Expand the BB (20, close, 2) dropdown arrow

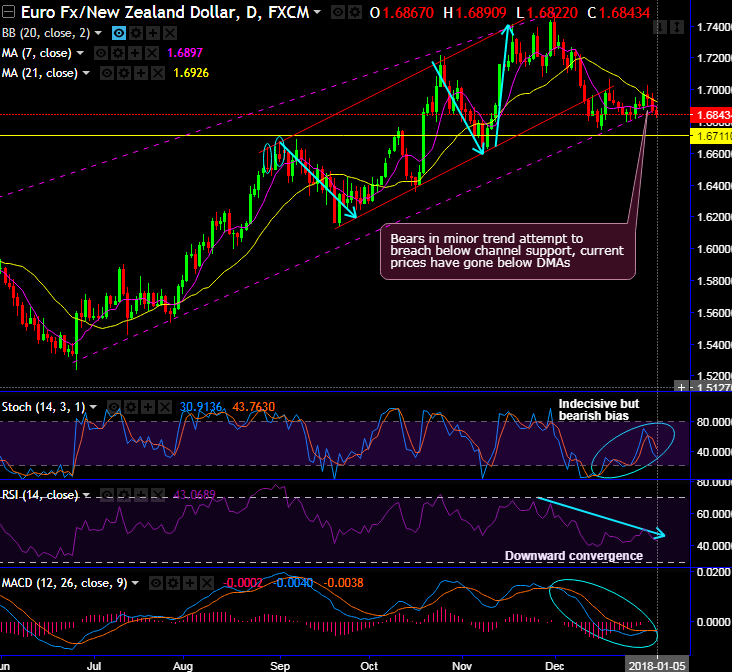(98, 33)
